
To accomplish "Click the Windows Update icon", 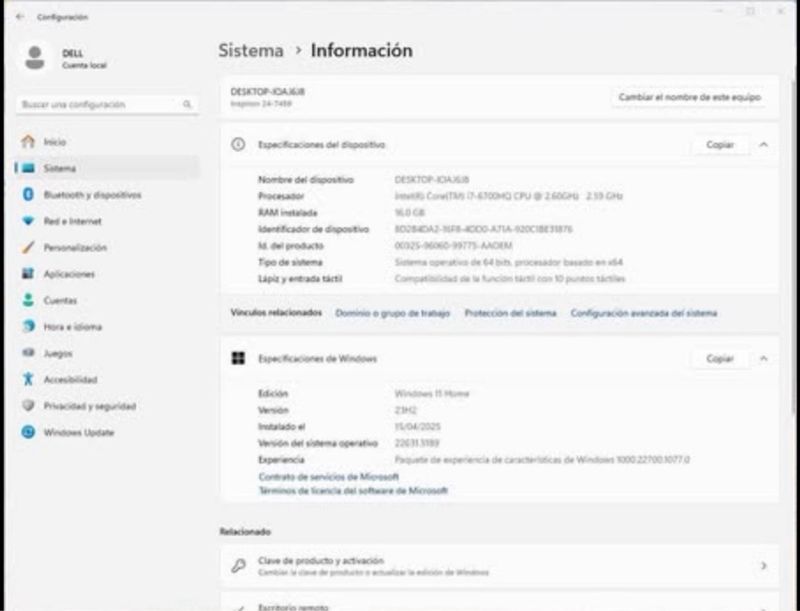I will point(29,432).
